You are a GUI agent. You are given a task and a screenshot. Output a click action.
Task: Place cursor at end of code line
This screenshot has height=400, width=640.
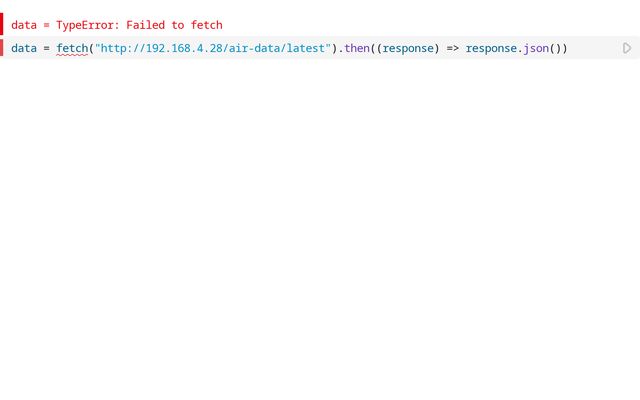568,48
